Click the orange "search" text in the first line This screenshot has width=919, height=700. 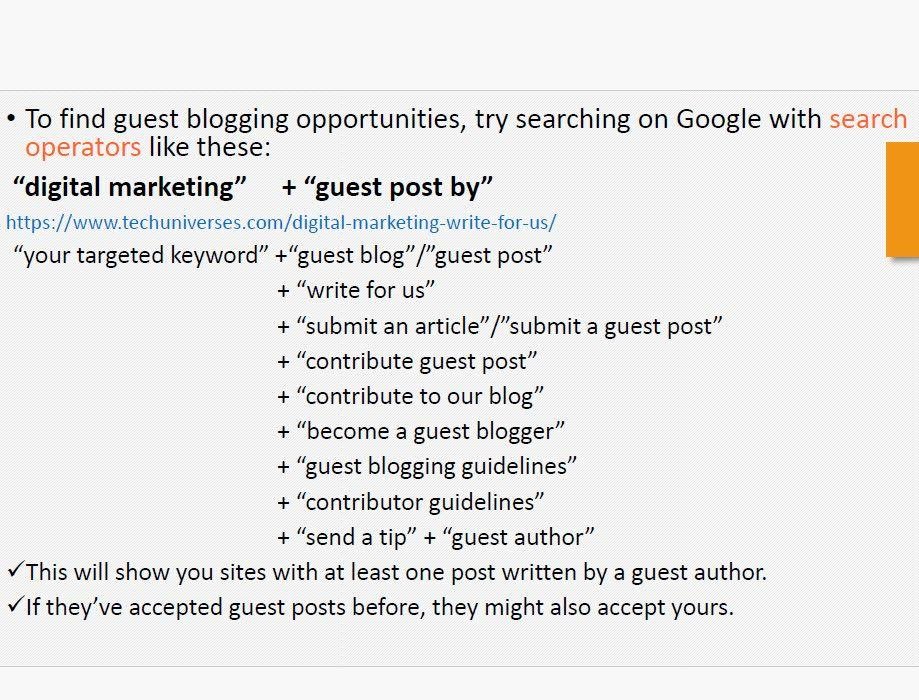click(x=868, y=119)
